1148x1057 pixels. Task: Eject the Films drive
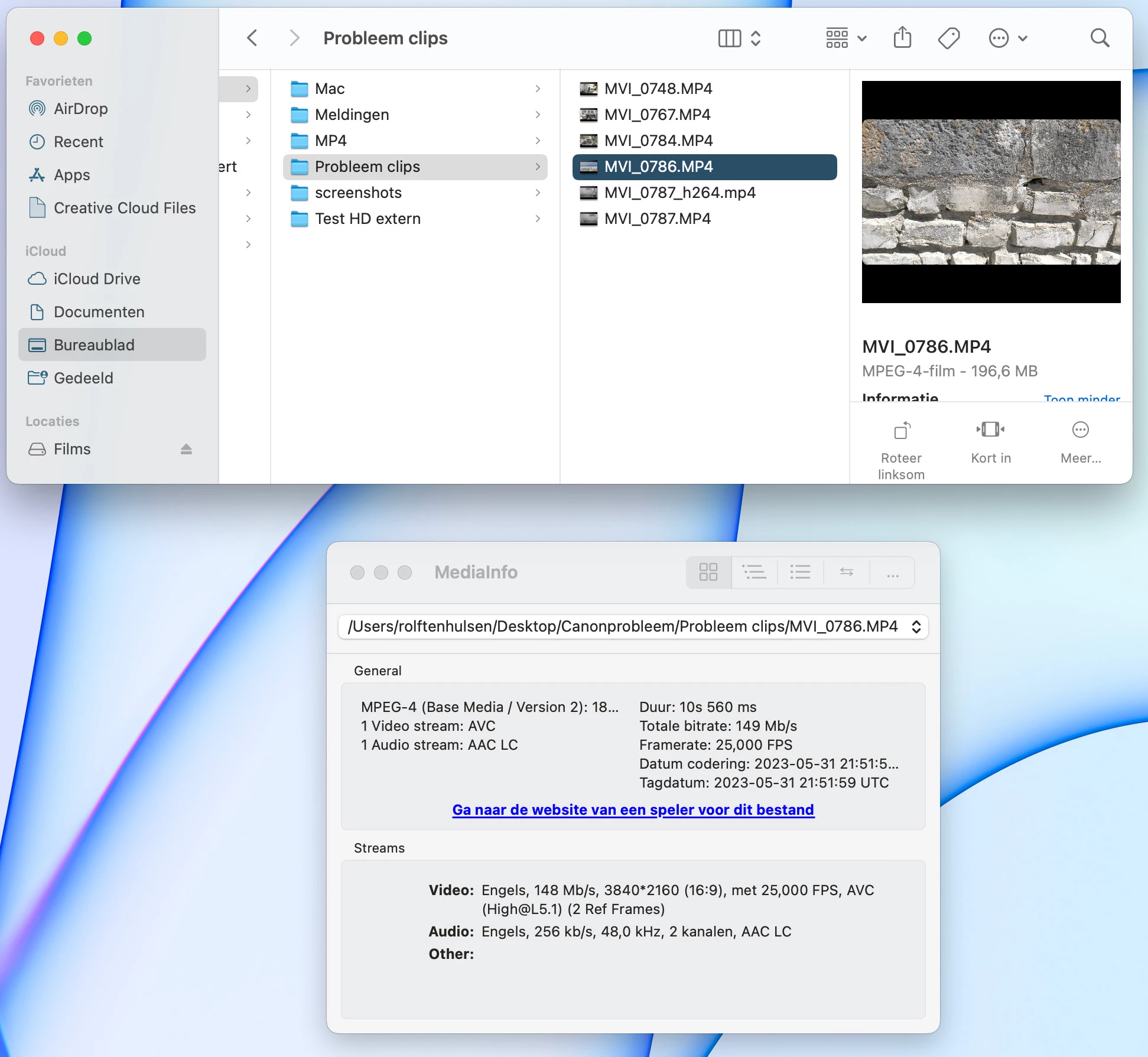click(186, 450)
